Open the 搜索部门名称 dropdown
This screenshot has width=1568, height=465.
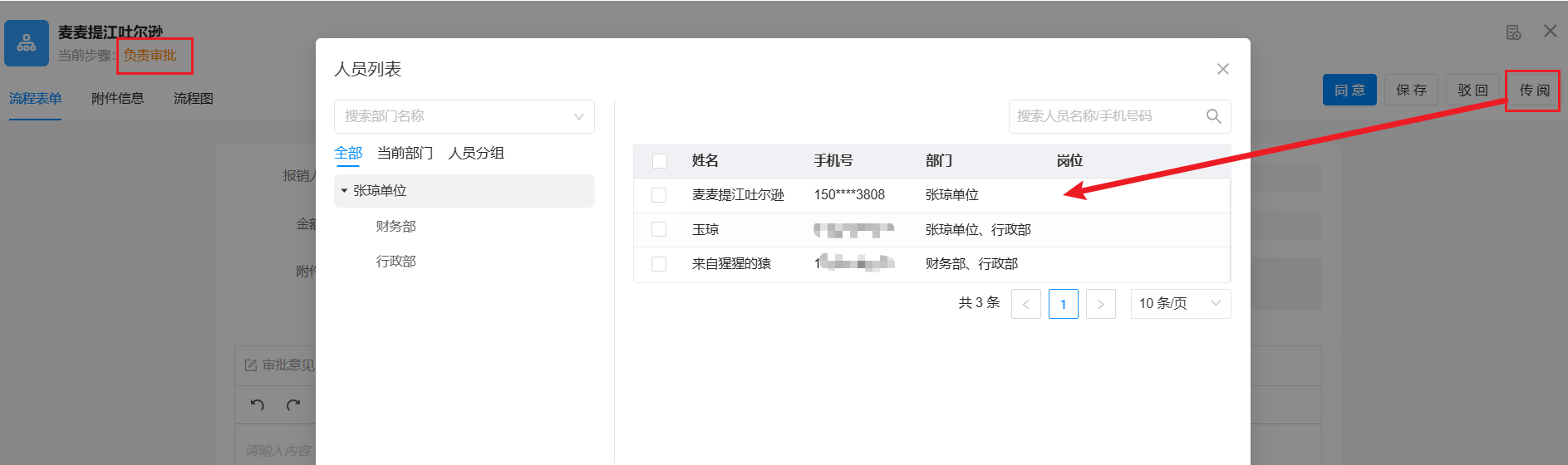pyautogui.click(x=464, y=116)
